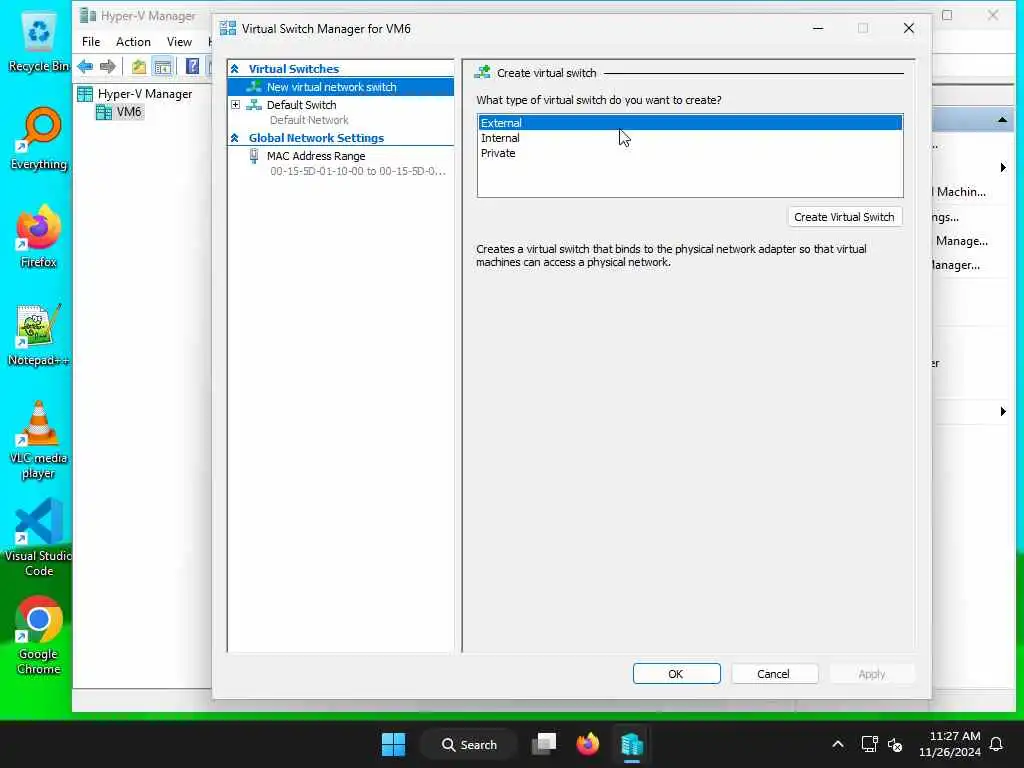Open Task View on taskbar

(x=544, y=744)
